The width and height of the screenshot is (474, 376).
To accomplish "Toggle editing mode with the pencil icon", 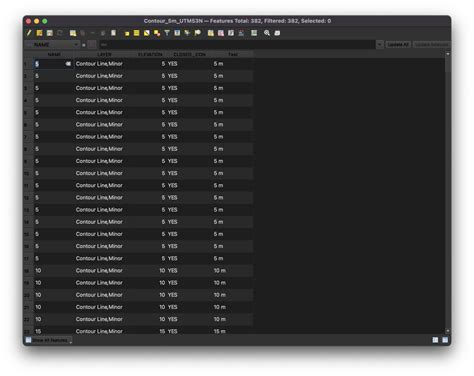I will tap(29, 33).
